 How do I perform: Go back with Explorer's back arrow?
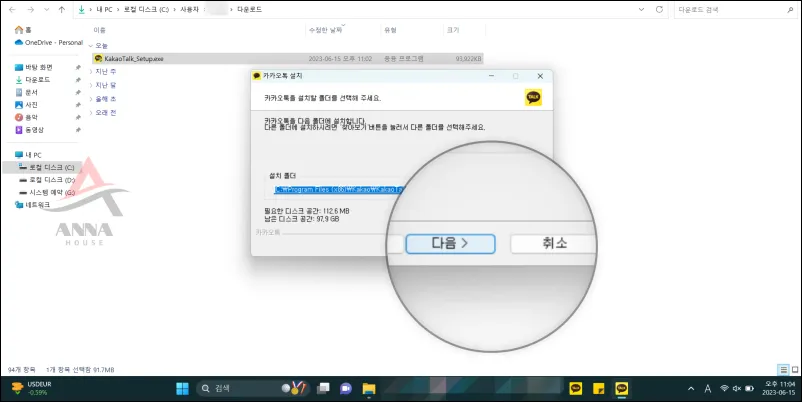pos(12,10)
